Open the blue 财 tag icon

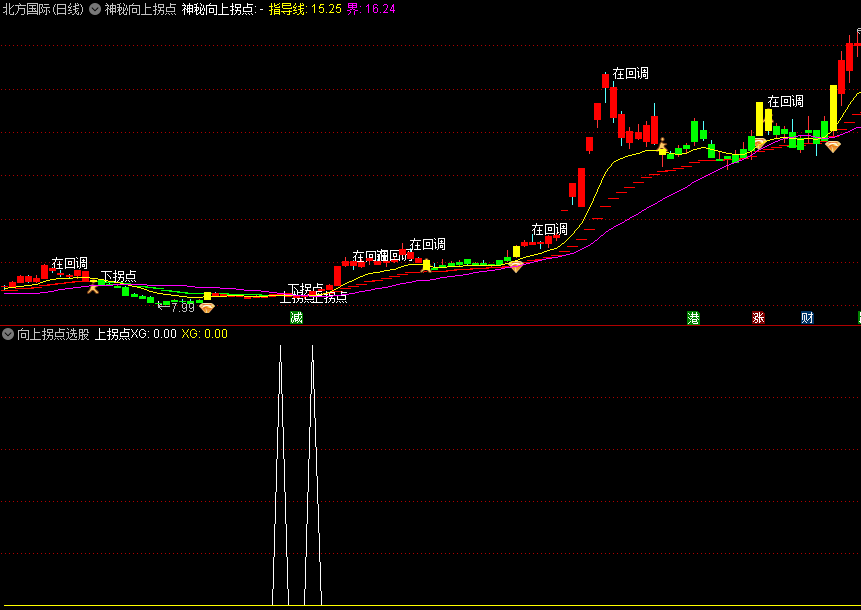tap(807, 317)
